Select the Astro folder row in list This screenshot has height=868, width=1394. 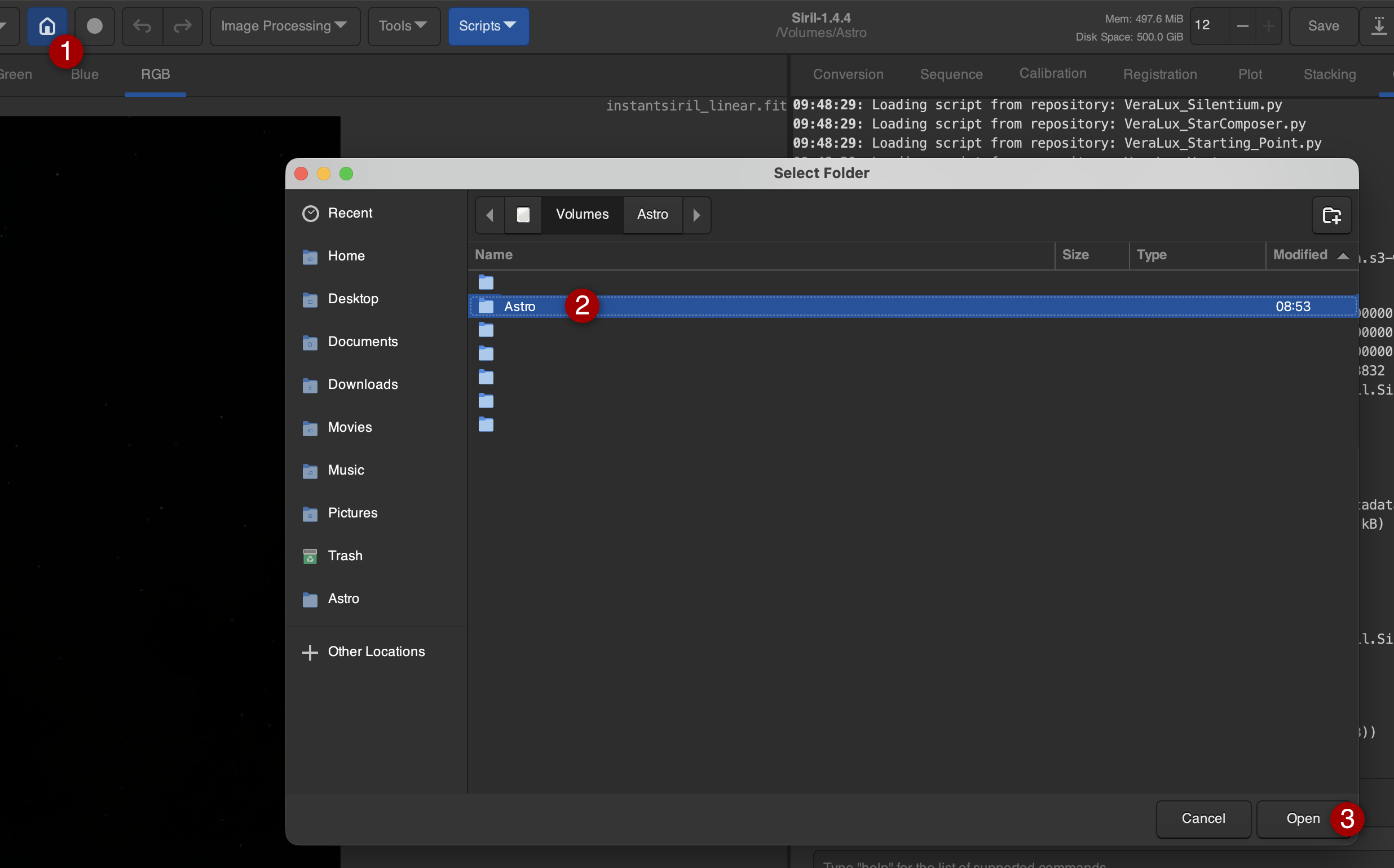pos(913,307)
